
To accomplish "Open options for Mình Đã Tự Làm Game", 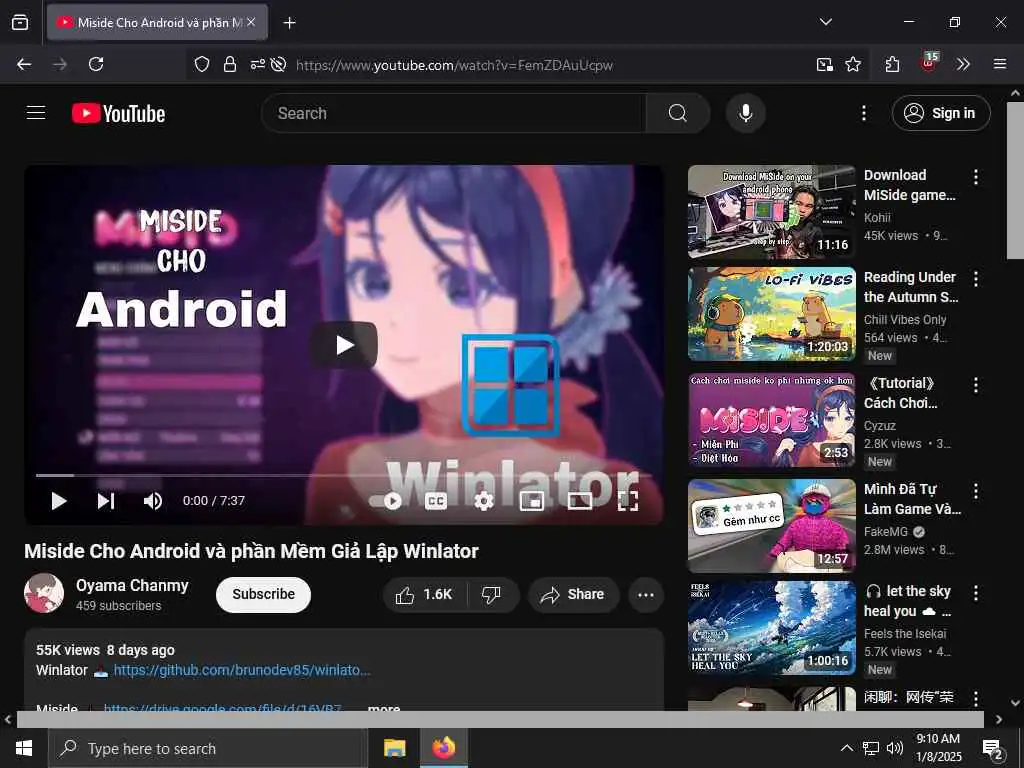I will point(976,490).
